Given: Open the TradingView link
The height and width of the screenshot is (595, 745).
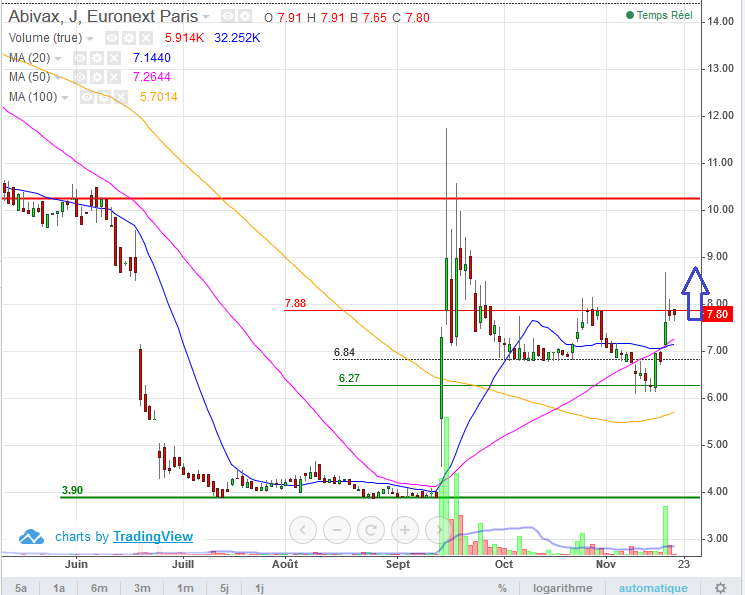Looking at the screenshot, I should [x=153, y=537].
